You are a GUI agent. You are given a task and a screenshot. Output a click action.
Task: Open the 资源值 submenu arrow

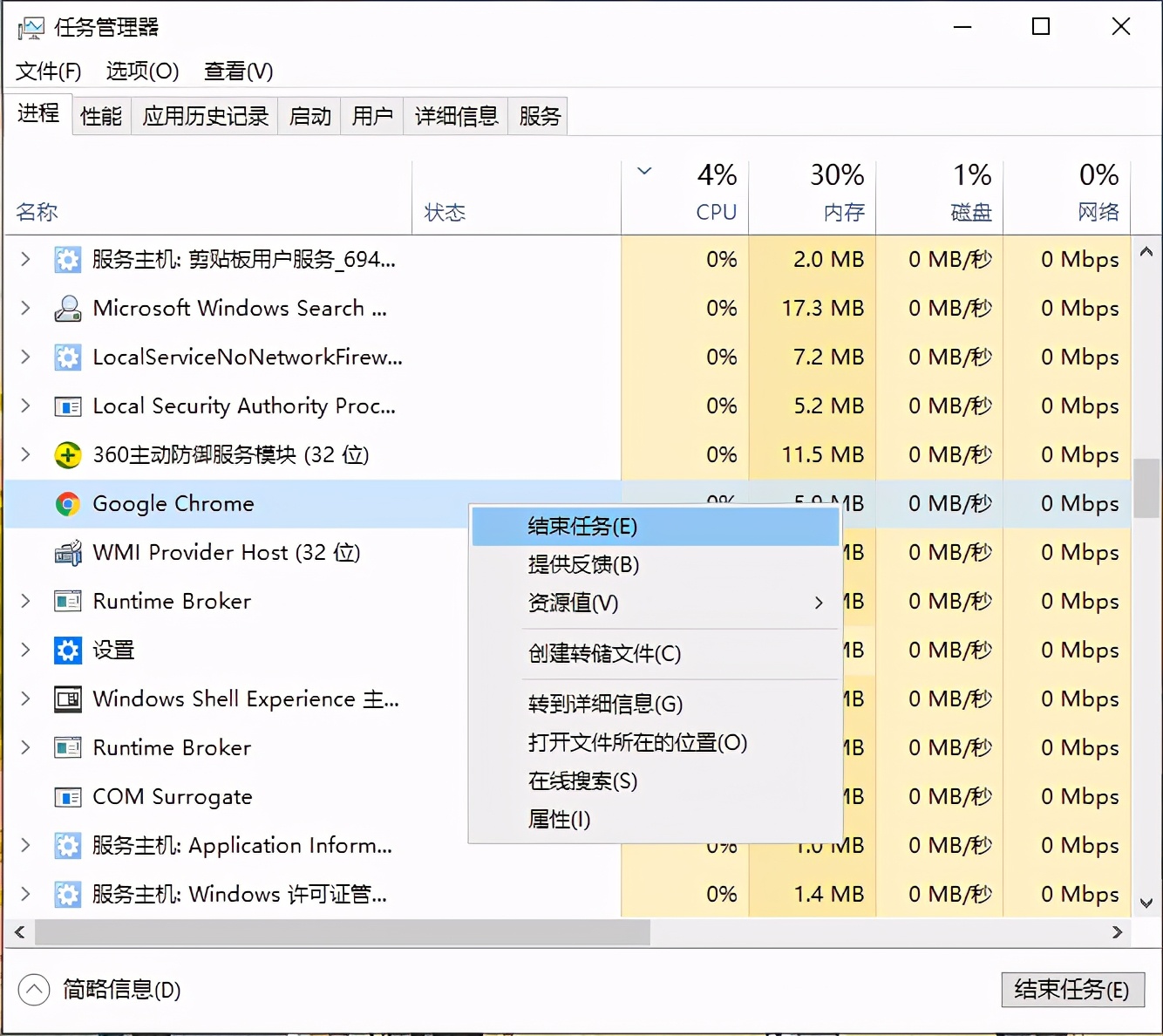tap(819, 603)
